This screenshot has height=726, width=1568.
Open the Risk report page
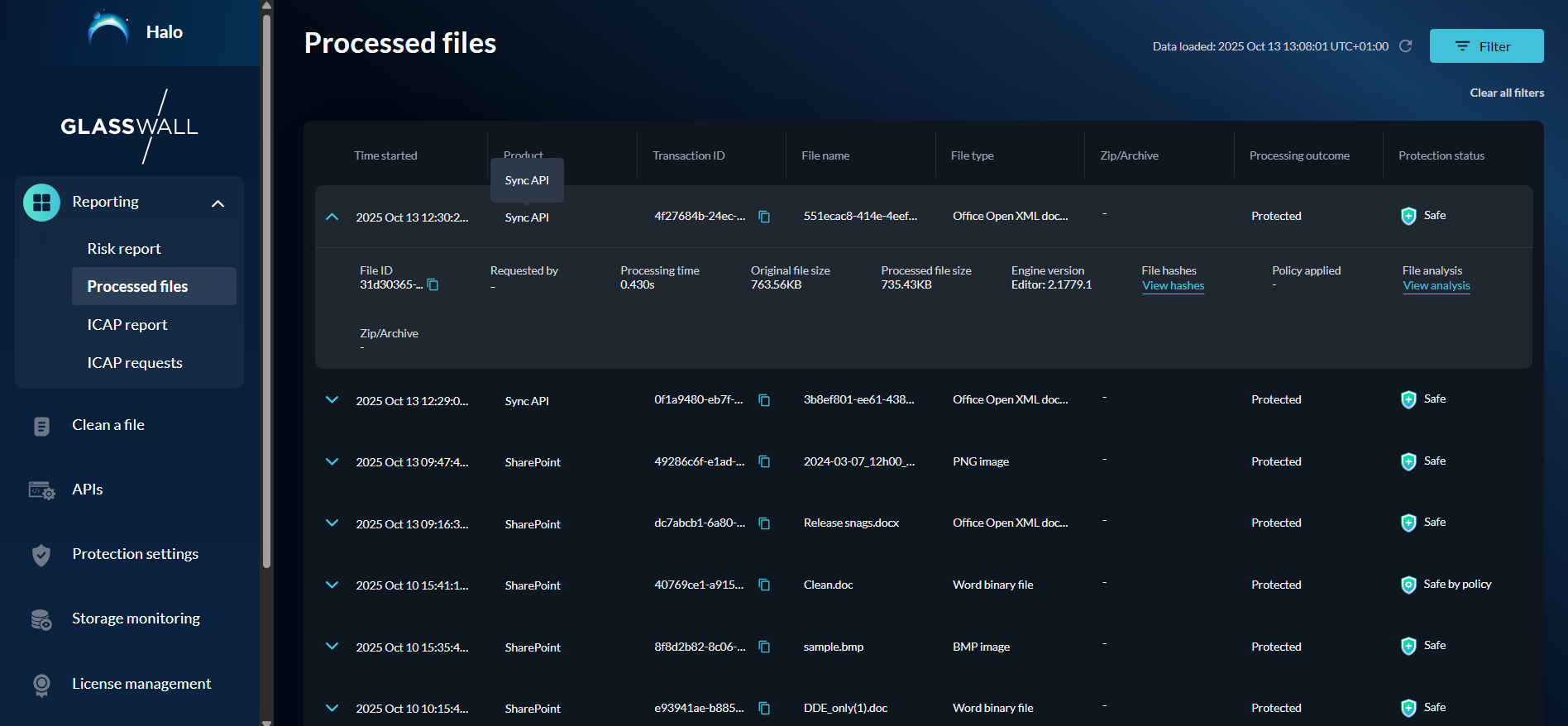pos(124,249)
